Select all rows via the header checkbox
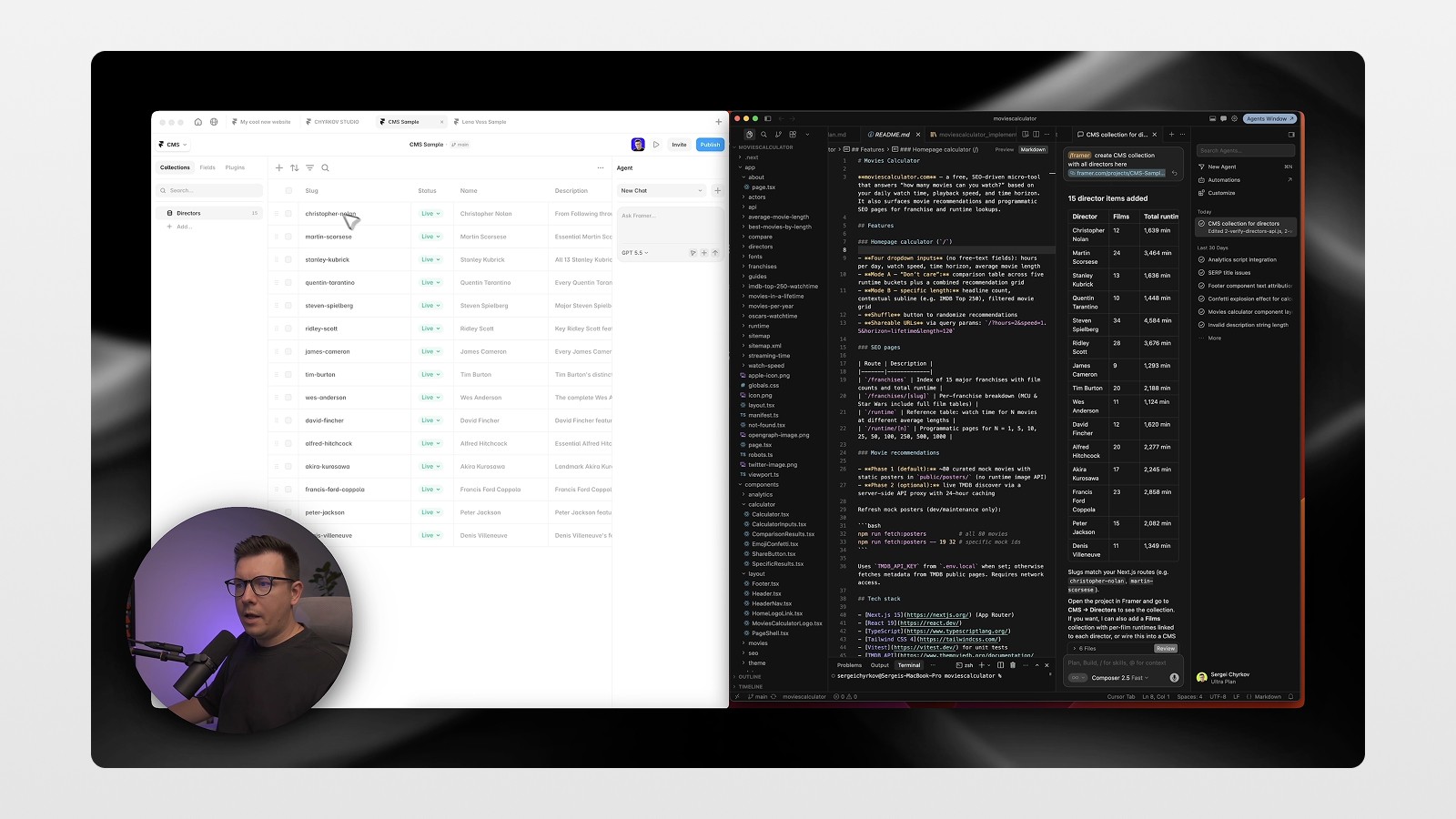Viewport: 1456px width, 819px height. [x=288, y=191]
